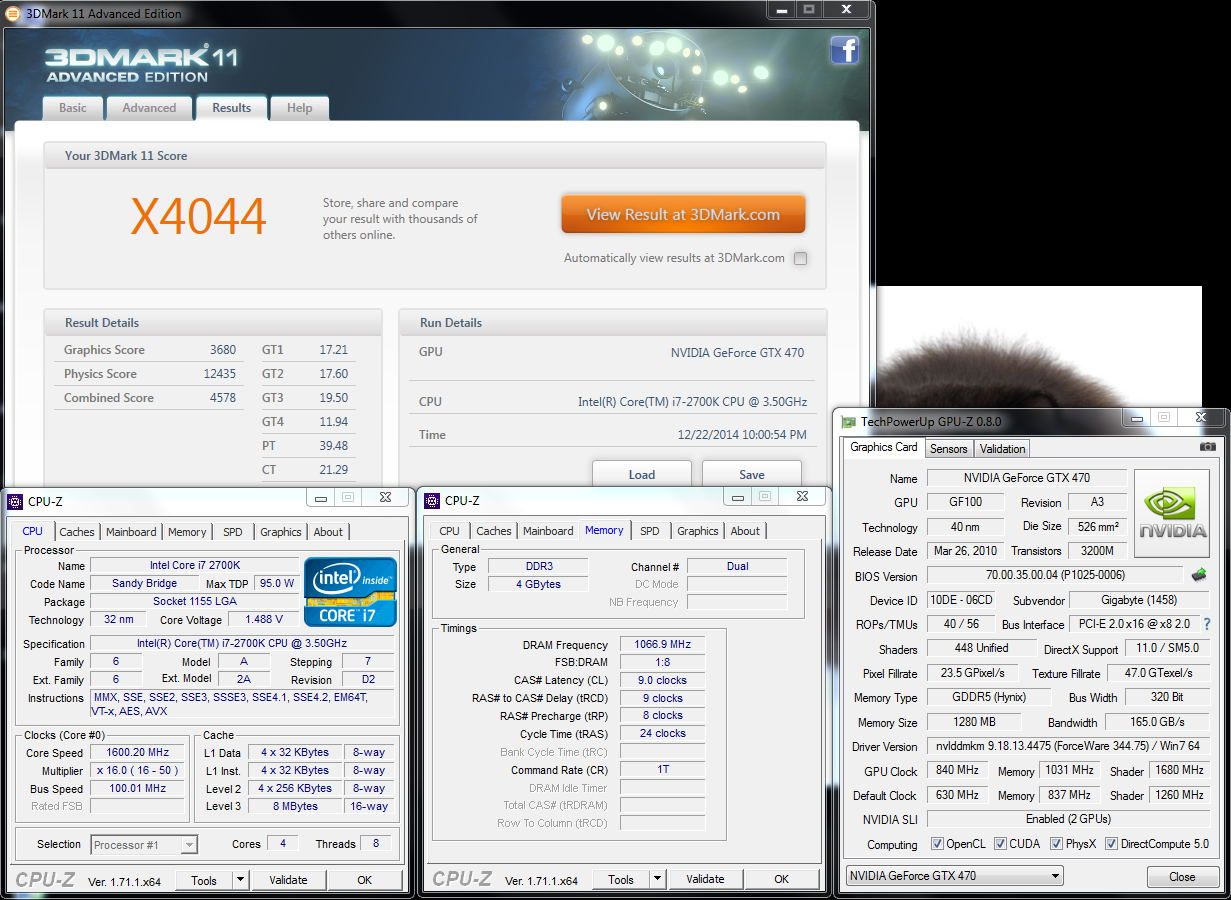Expand Tools arrow in left CPU-Z window

(240, 880)
